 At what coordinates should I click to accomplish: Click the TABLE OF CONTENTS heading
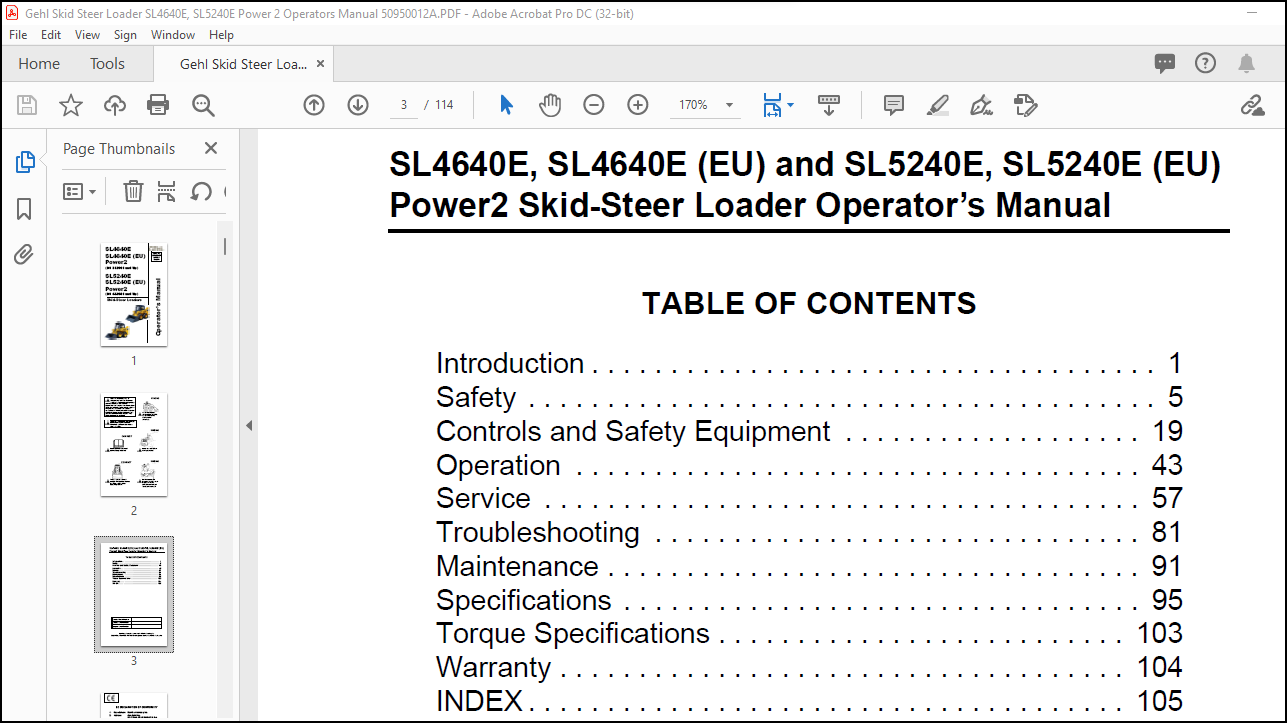(809, 303)
